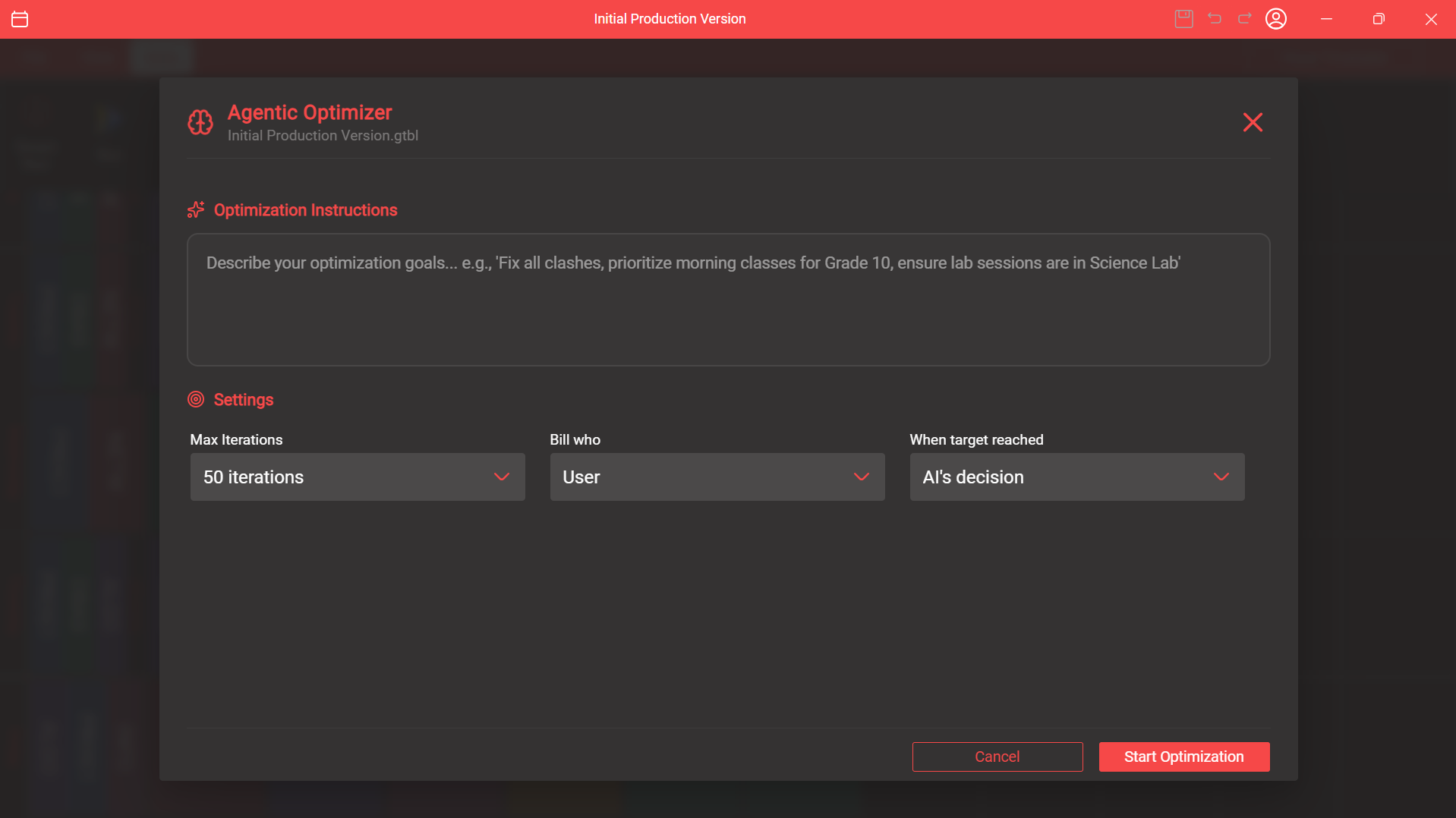Click the undo arrow icon
The image size is (1456, 818).
pyautogui.click(x=1215, y=19)
